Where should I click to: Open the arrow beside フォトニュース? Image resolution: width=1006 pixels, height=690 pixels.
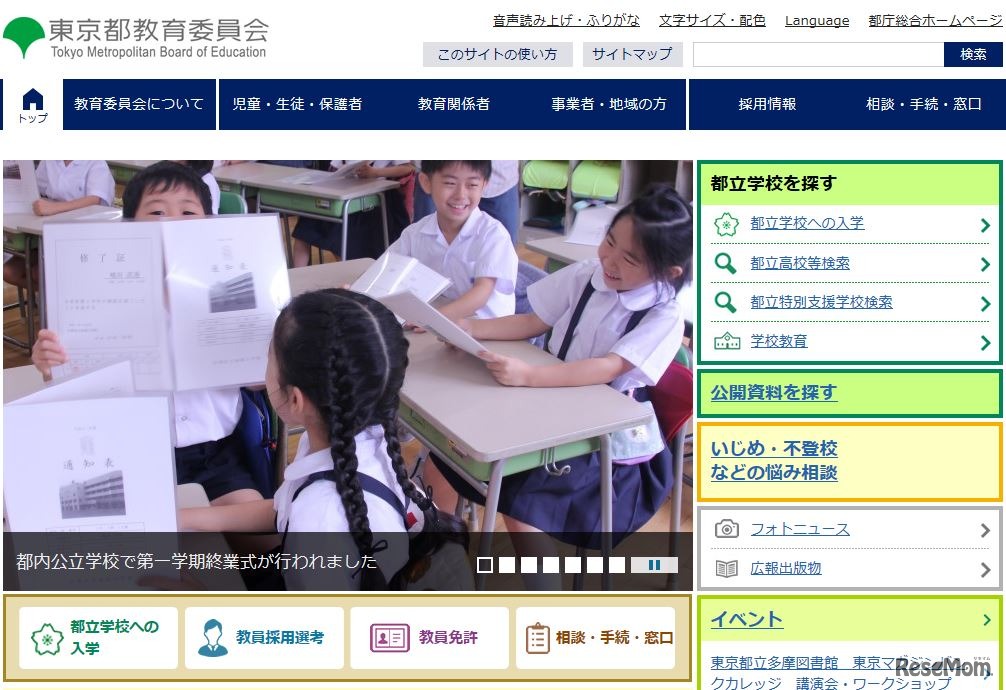click(x=984, y=528)
